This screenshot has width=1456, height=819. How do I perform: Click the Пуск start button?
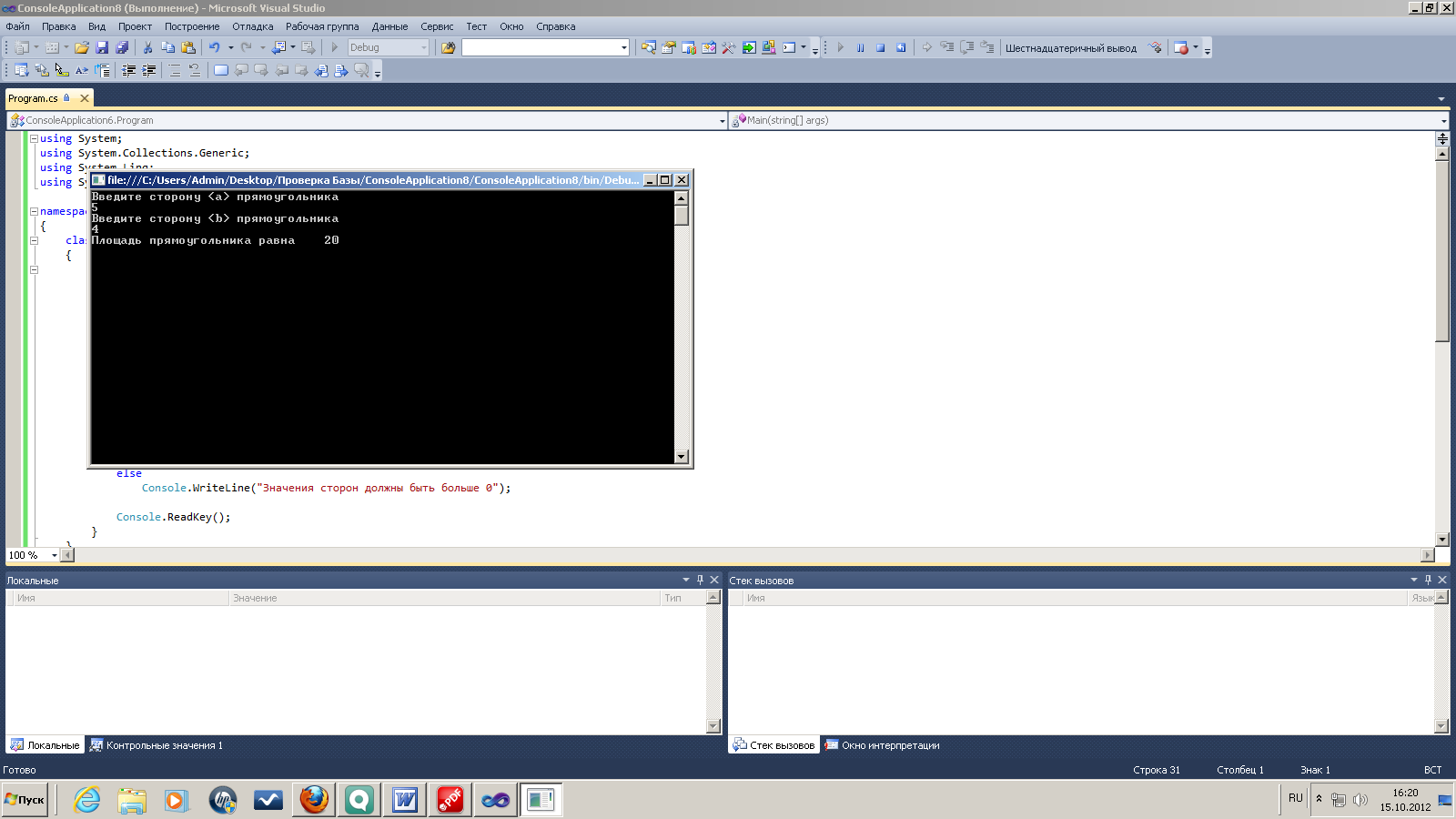[x=25, y=800]
